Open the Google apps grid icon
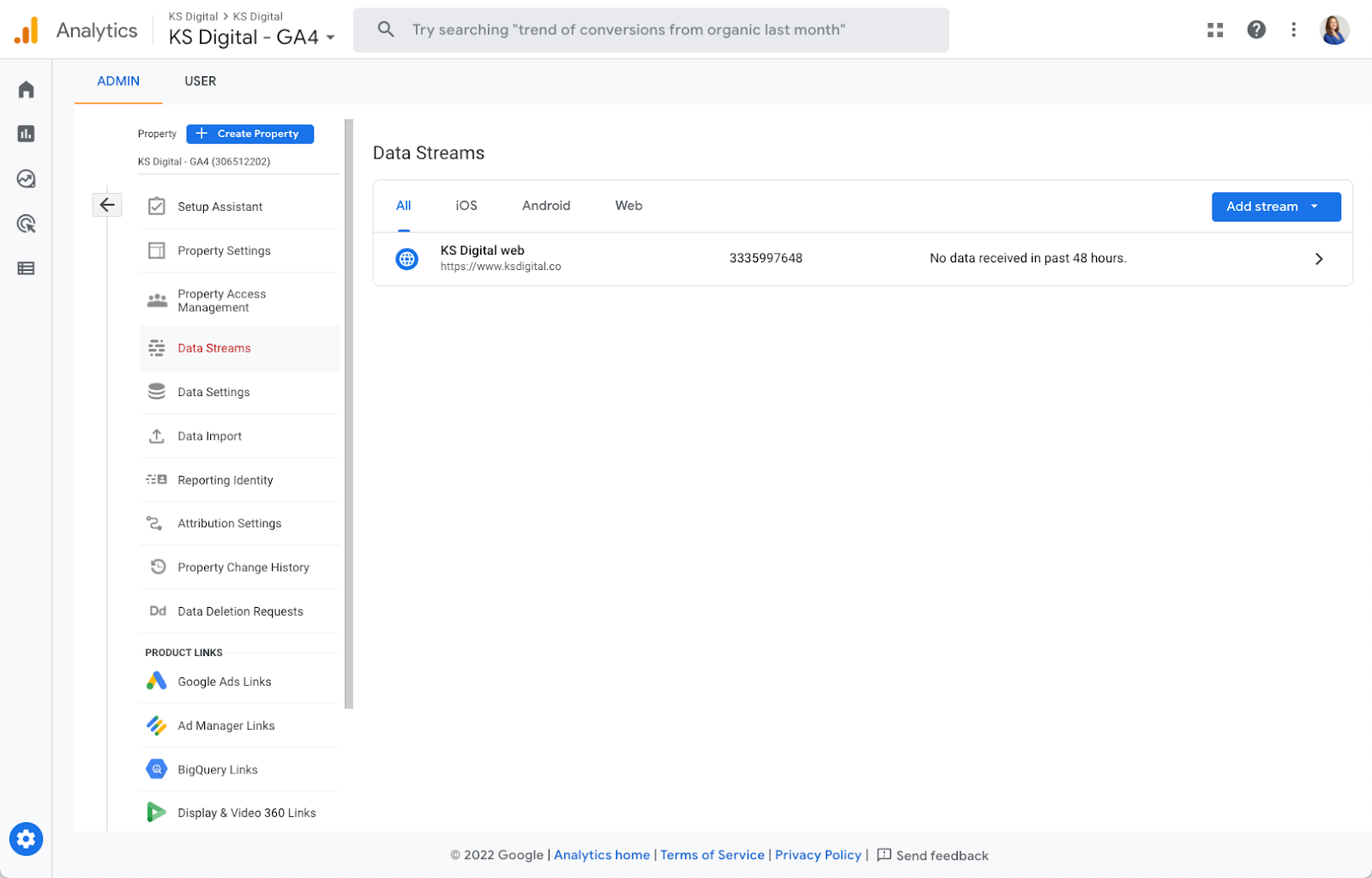This screenshot has height=878, width=1372. tap(1215, 30)
